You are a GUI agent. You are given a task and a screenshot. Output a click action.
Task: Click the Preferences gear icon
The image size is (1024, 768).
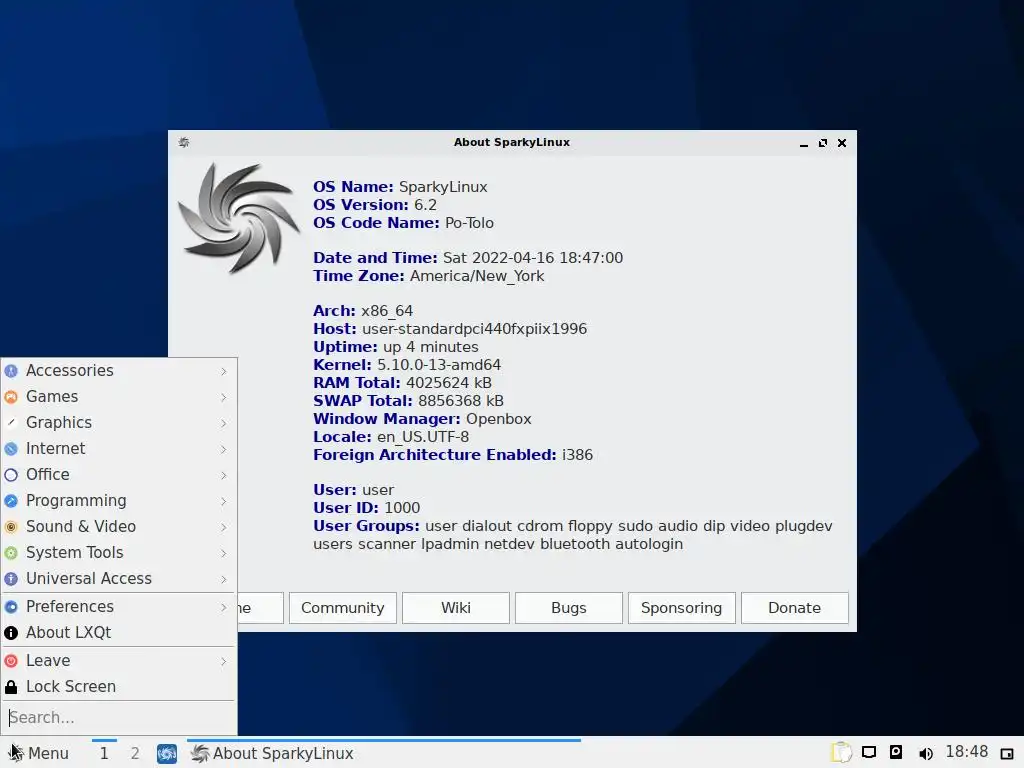click(11, 607)
